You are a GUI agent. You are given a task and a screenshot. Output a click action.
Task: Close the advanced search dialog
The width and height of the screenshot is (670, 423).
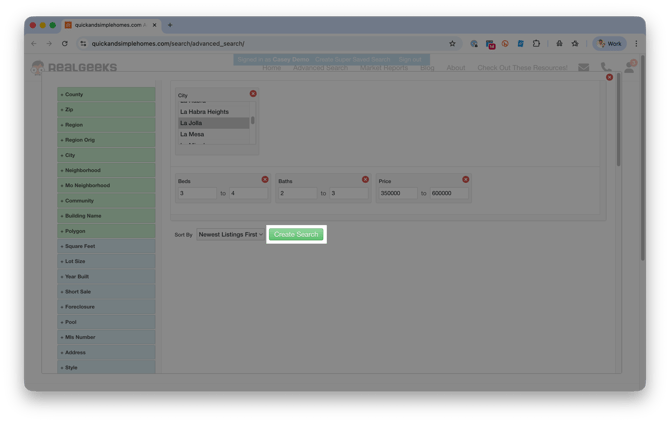pyautogui.click(x=609, y=77)
